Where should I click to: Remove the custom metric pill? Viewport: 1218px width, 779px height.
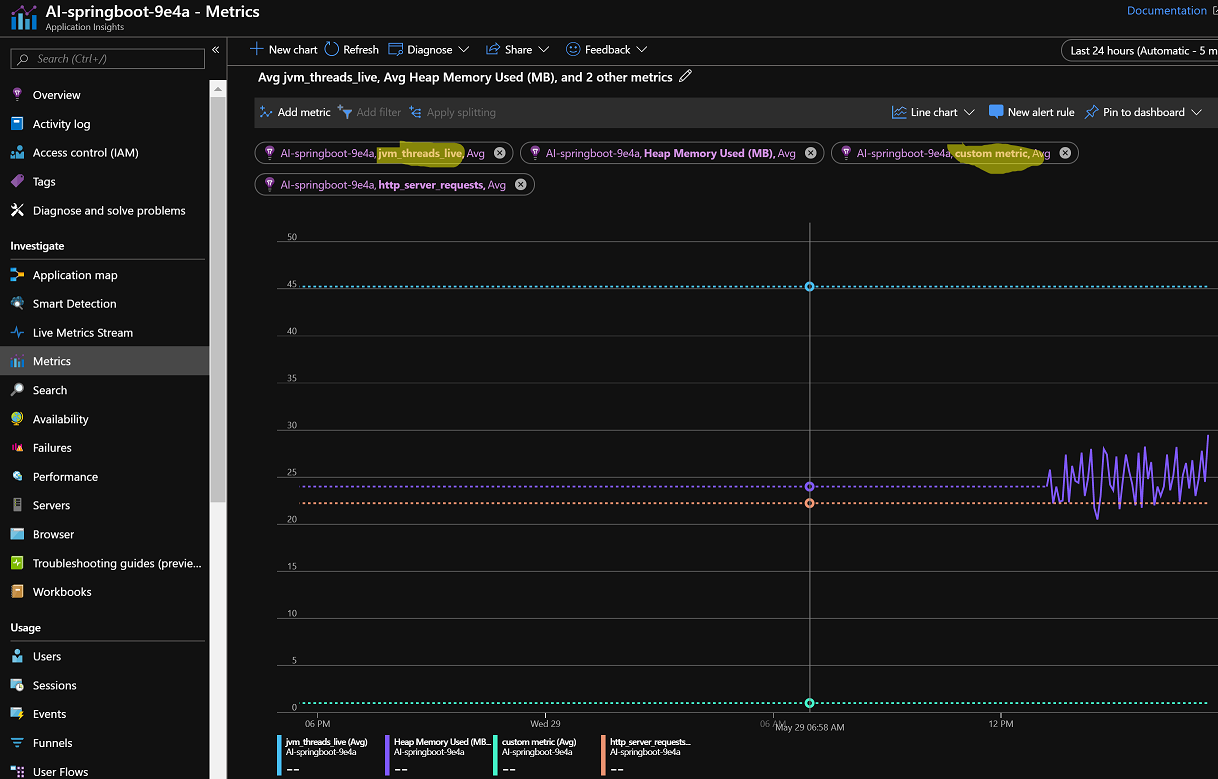(x=1065, y=153)
